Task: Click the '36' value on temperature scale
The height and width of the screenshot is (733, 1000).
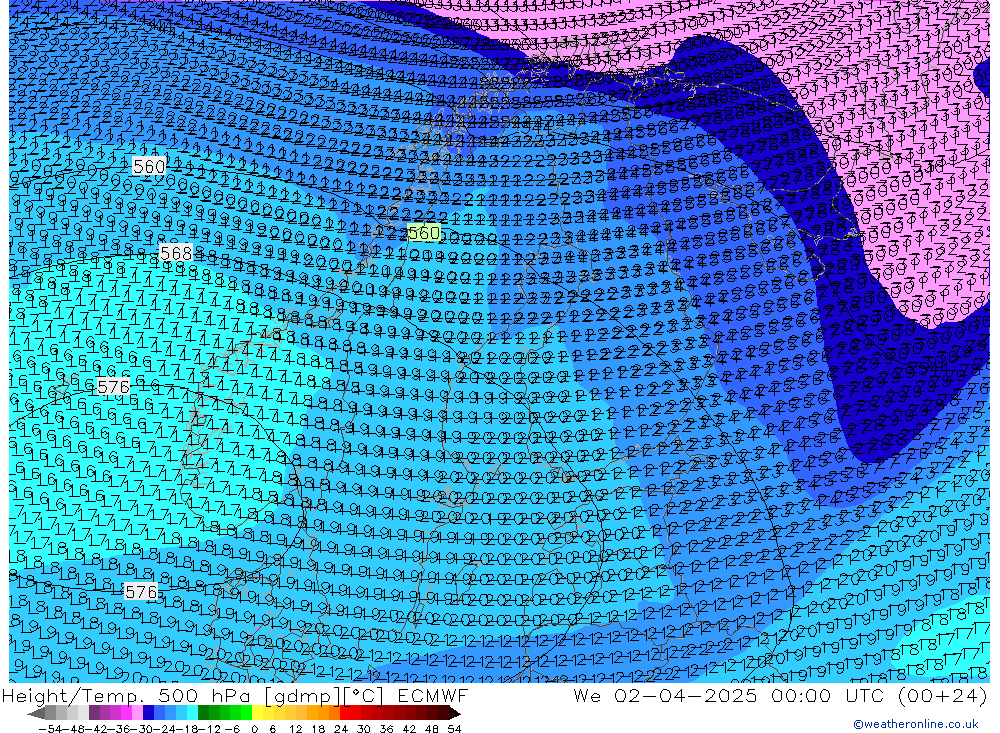Action: 386,729
